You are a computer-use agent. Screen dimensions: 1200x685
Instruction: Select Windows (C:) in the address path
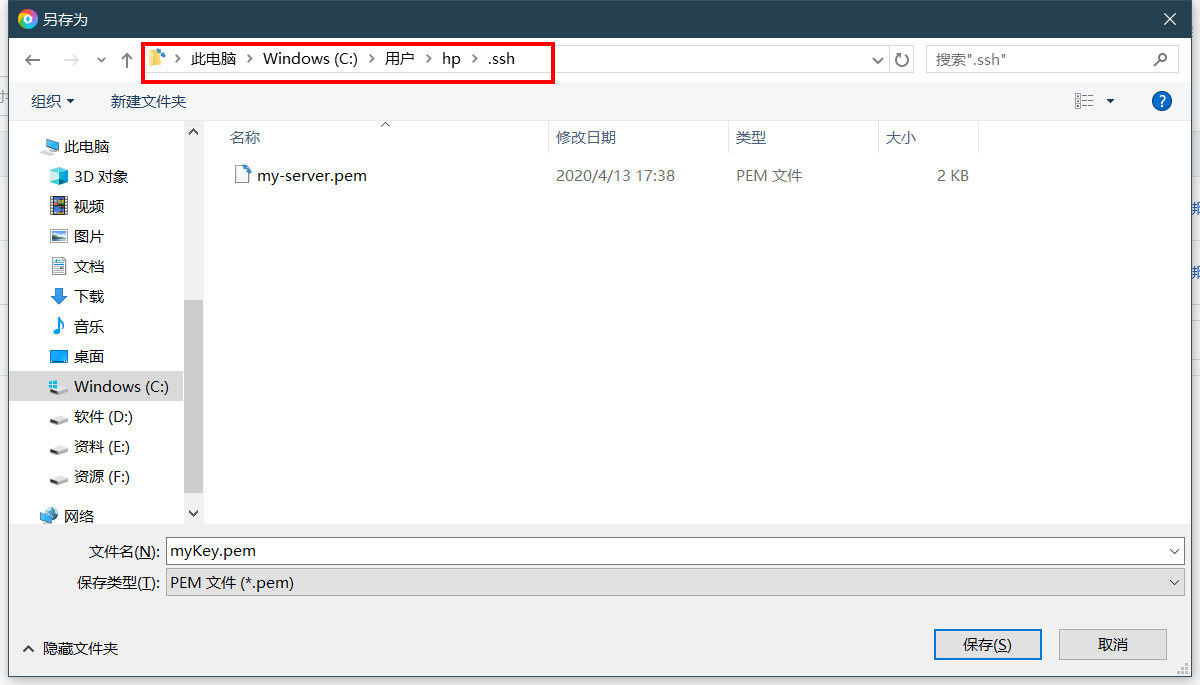[310, 59]
